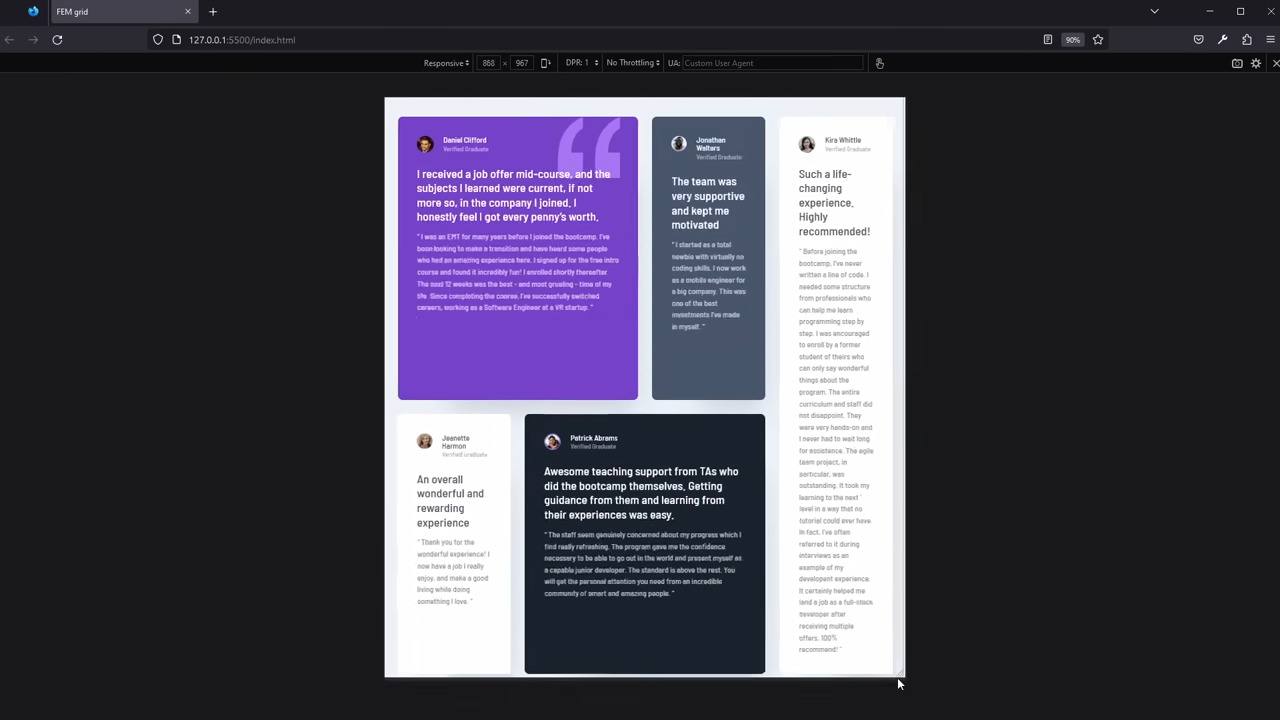Toggle reader view icon
Image resolution: width=1280 pixels, height=720 pixels.
1048,40
